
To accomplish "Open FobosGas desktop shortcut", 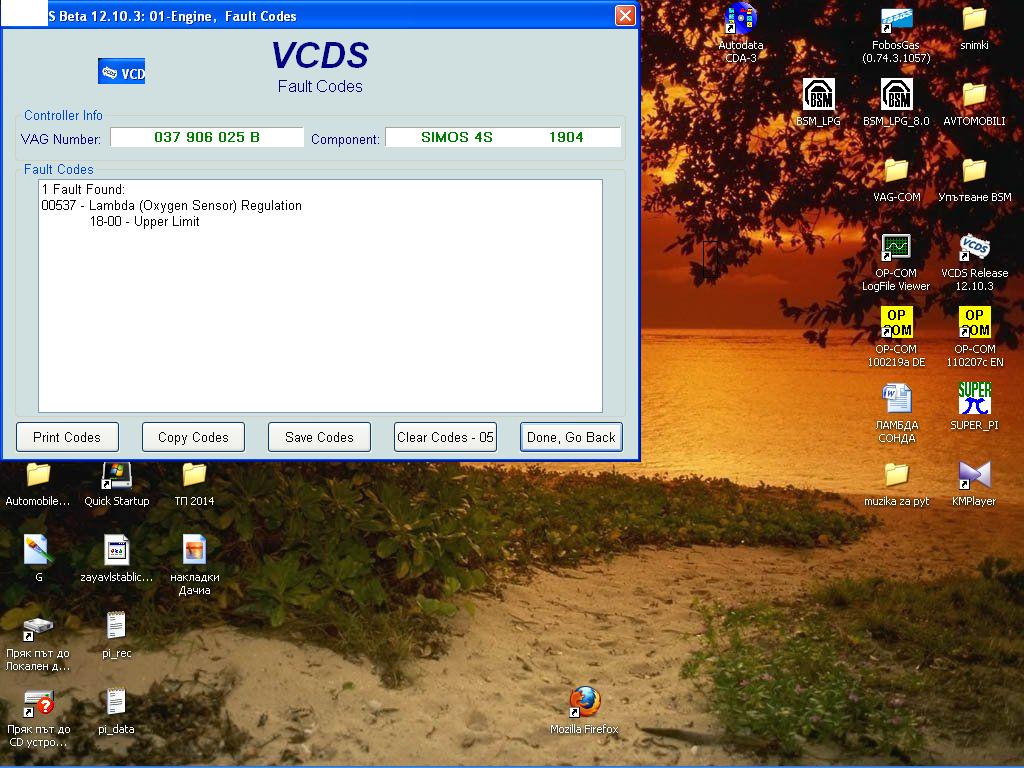I will pos(896,20).
